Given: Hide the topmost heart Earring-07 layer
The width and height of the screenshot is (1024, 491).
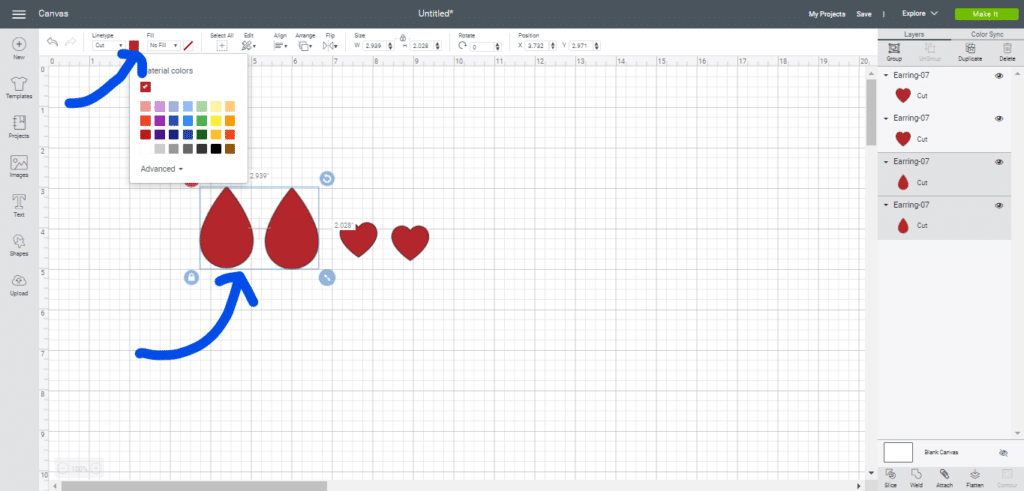Looking at the screenshot, I should pos(999,76).
